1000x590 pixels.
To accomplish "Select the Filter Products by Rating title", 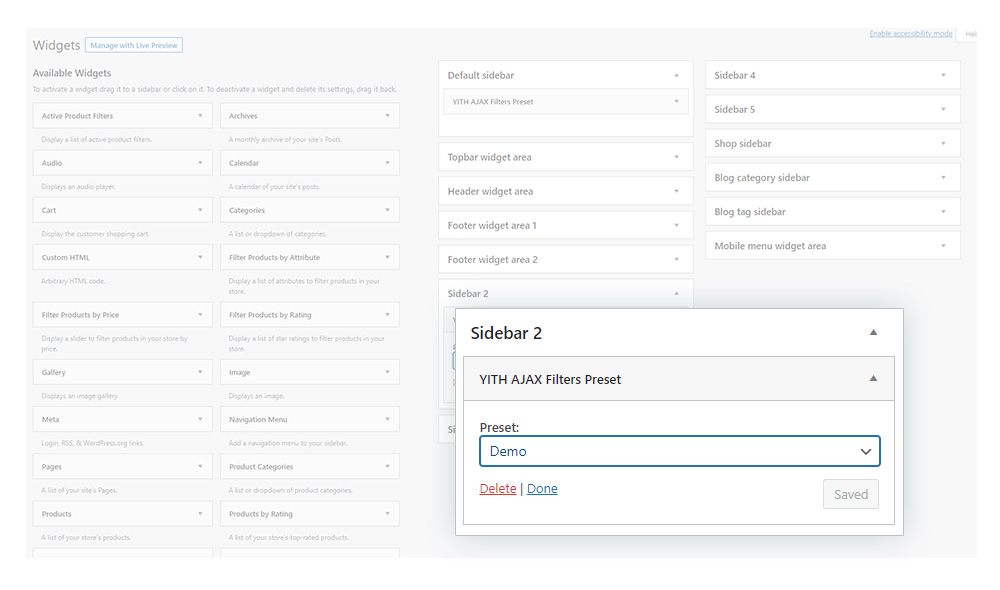I will (x=270, y=315).
